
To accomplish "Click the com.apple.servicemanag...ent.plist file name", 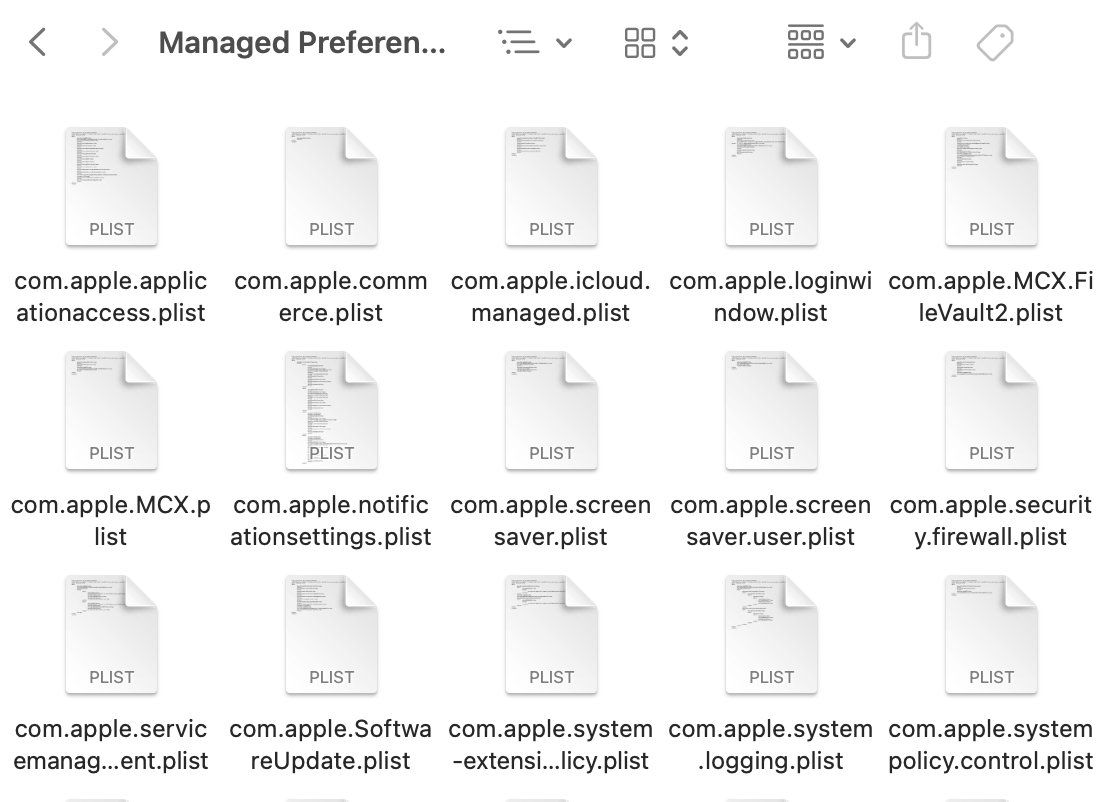I will 111,744.
